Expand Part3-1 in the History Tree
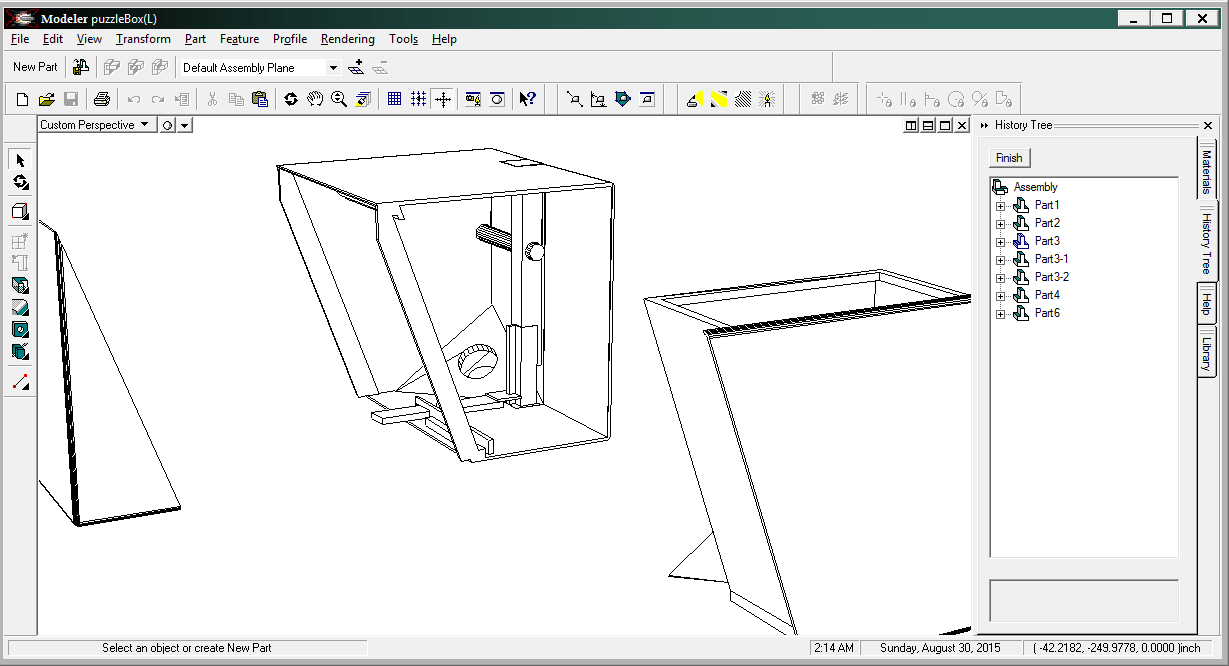The width and height of the screenshot is (1229, 666). coord(1000,260)
